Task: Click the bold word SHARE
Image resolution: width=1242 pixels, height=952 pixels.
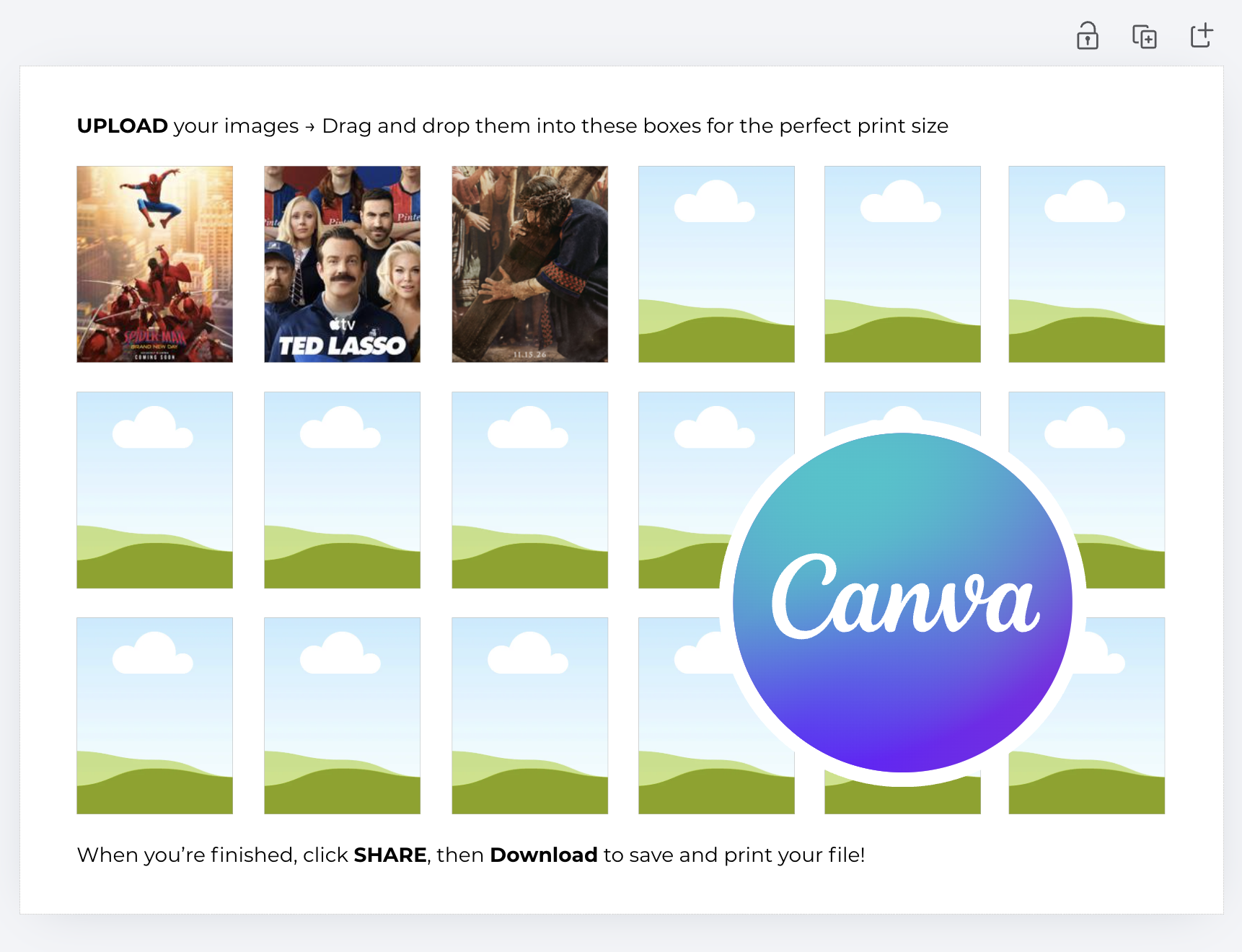Action: pos(390,855)
